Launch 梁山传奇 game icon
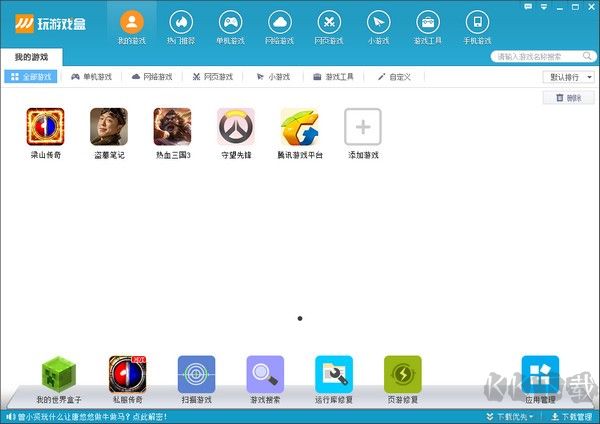600x424 pixels. tap(46, 127)
